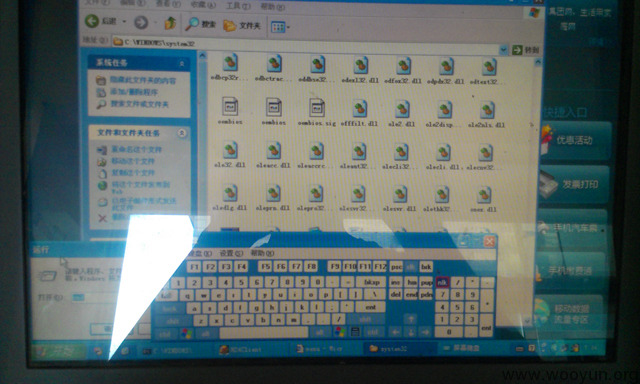This screenshot has width=640, height=384.
Task: Click the 重命名这个文件 link in sidebar
Action: click(136, 150)
